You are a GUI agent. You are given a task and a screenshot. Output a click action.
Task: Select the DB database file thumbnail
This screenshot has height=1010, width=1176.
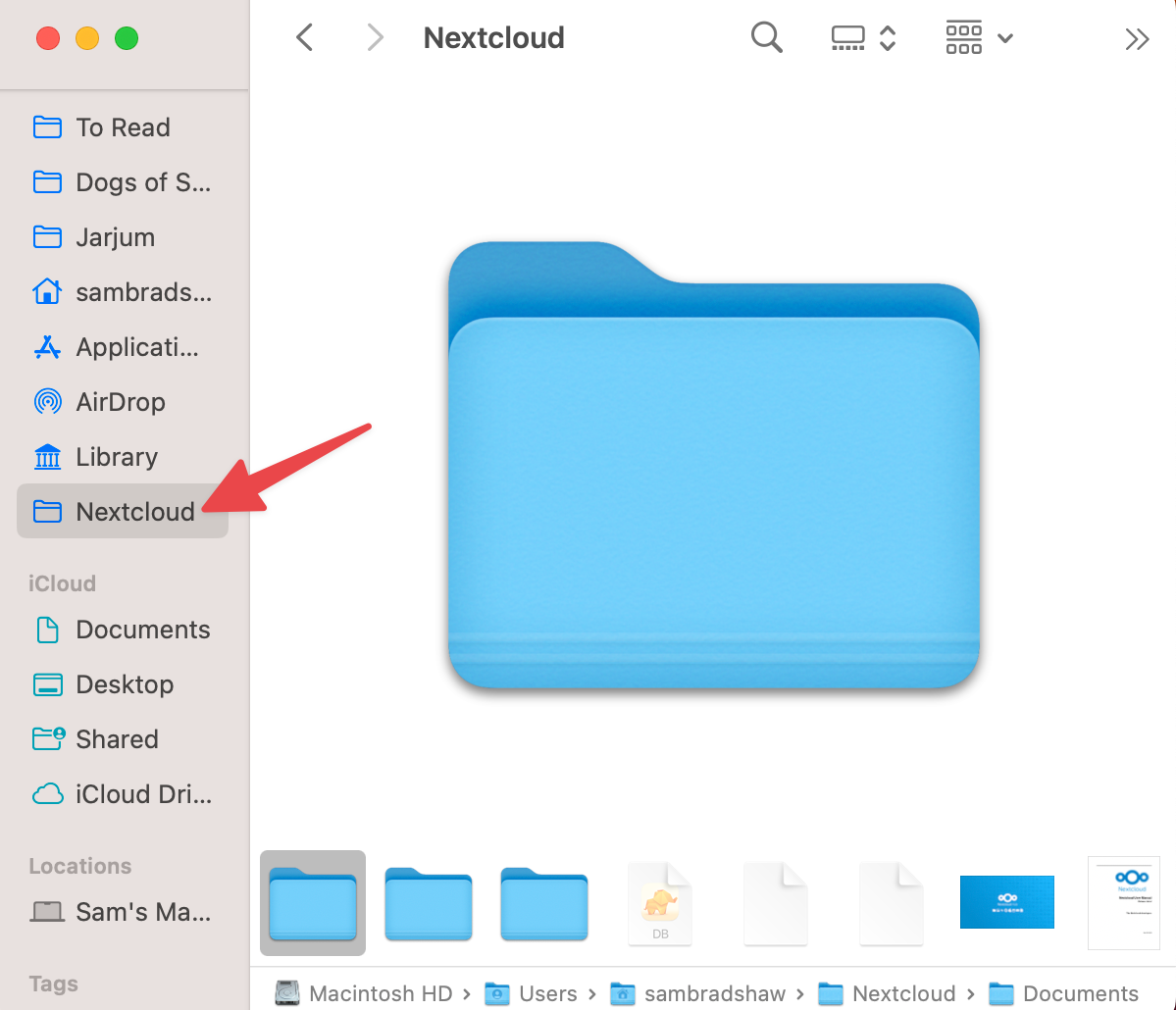point(659,902)
